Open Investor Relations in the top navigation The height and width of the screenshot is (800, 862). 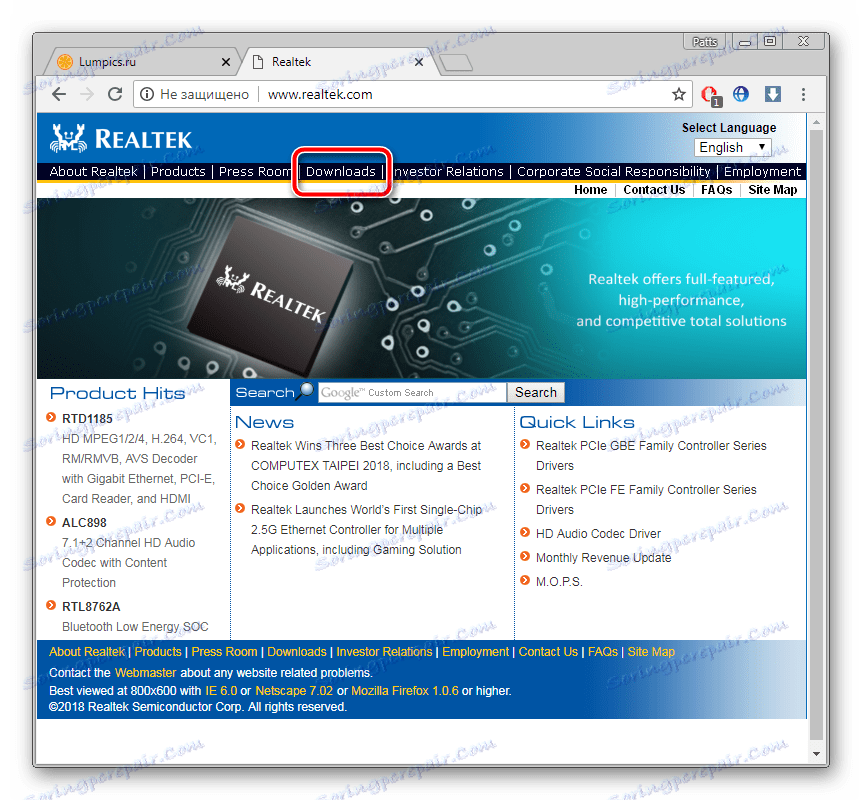[448, 172]
